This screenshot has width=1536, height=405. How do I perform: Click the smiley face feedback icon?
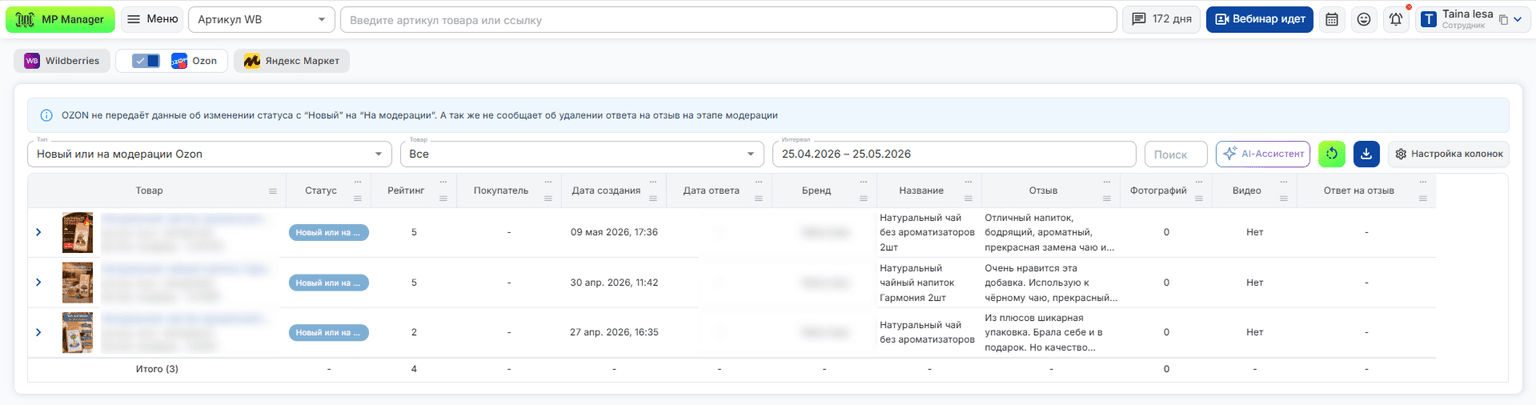1364,19
